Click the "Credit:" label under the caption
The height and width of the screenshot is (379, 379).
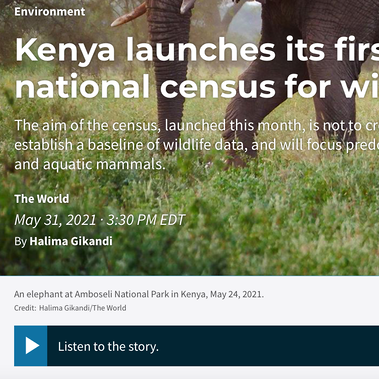[25, 308]
